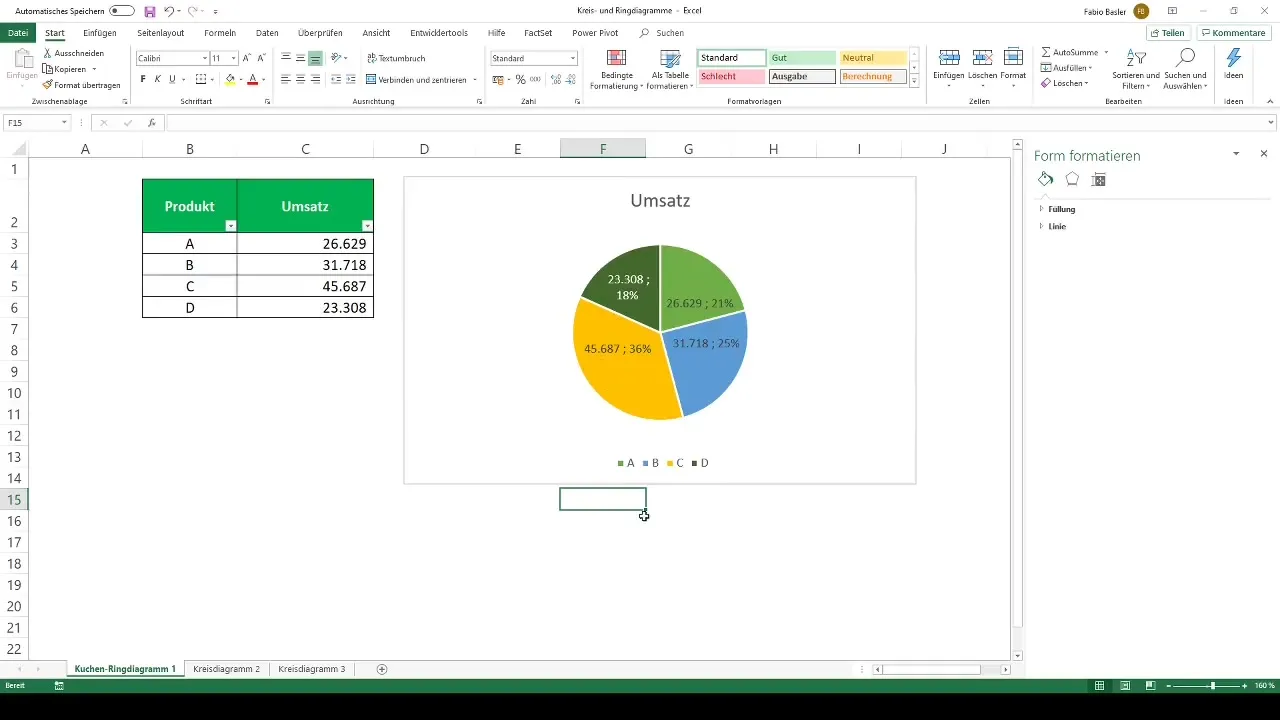The width and height of the screenshot is (1280, 720).
Task: Open task pane options dropdown arrow
Action: pyautogui.click(x=1236, y=154)
